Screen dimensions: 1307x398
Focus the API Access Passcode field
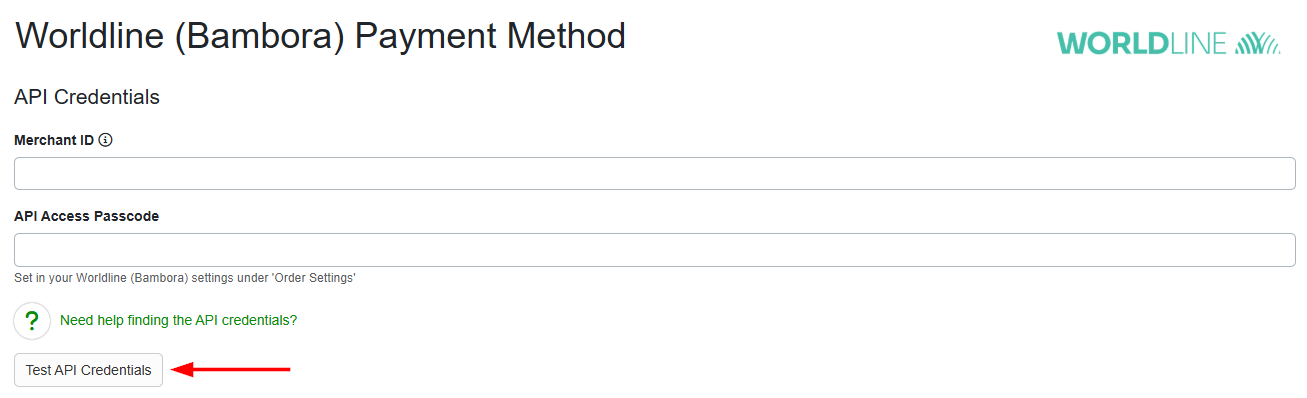[655, 250]
